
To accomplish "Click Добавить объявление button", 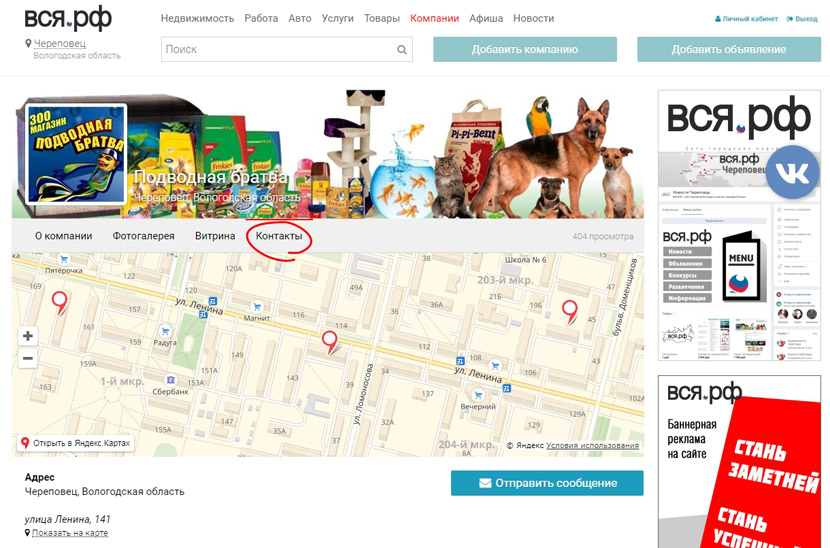I will coord(729,49).
